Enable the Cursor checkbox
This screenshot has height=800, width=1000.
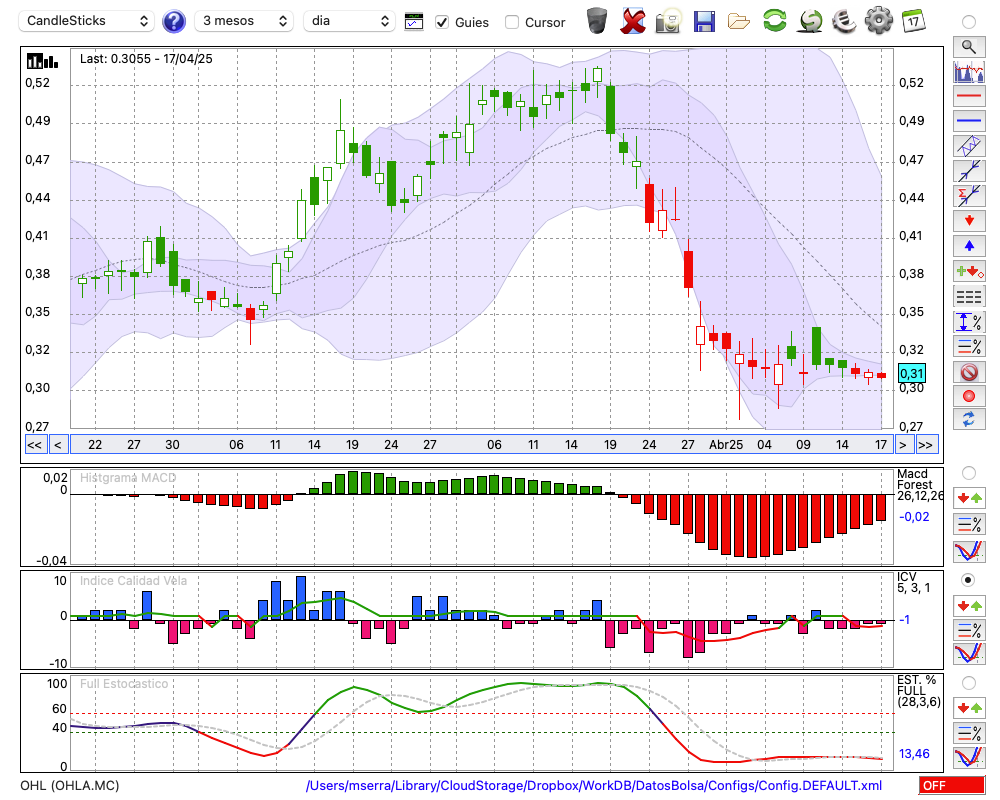tap(511, 22)
